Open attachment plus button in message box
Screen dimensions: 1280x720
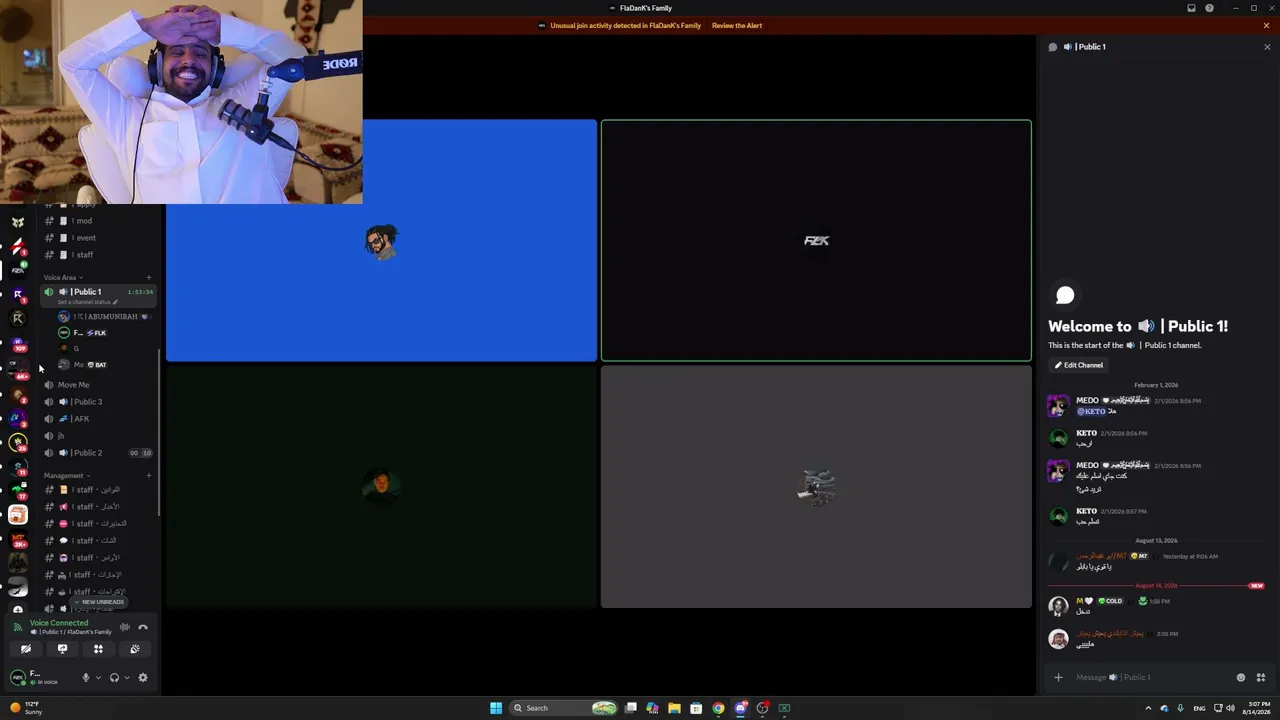[1058, 677]
